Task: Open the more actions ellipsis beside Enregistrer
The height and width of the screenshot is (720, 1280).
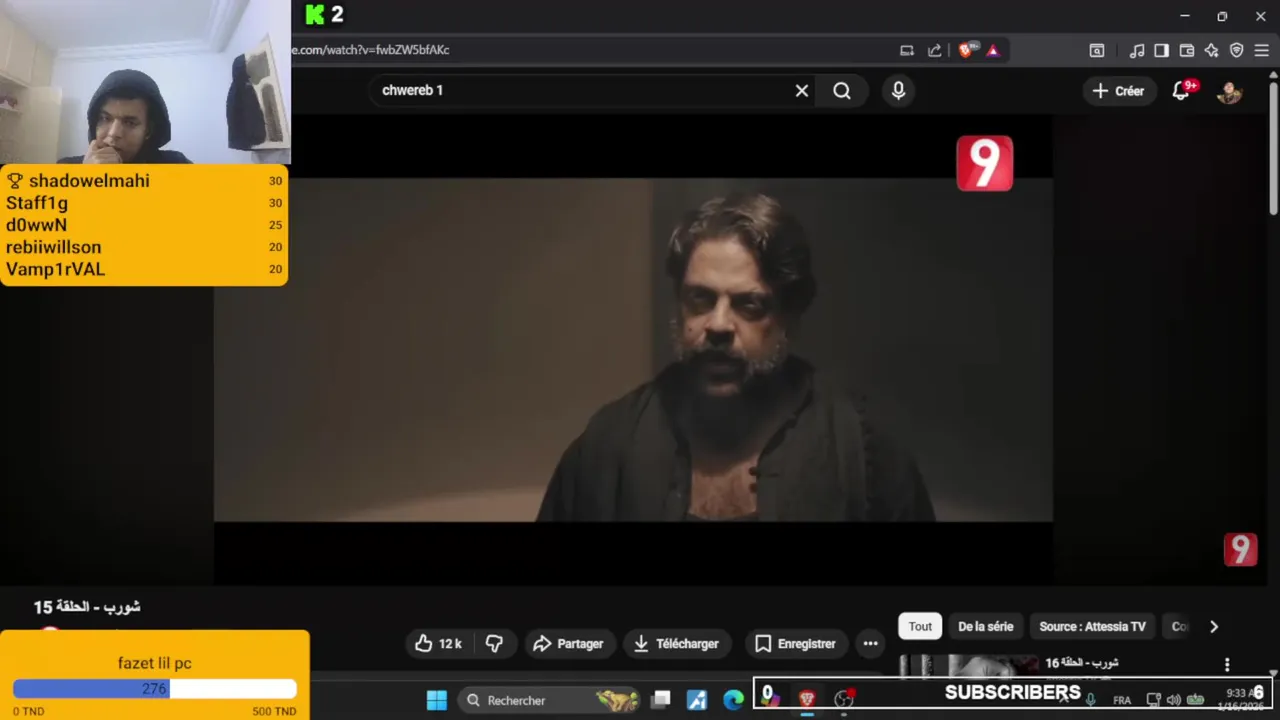Action: (870, 644)
